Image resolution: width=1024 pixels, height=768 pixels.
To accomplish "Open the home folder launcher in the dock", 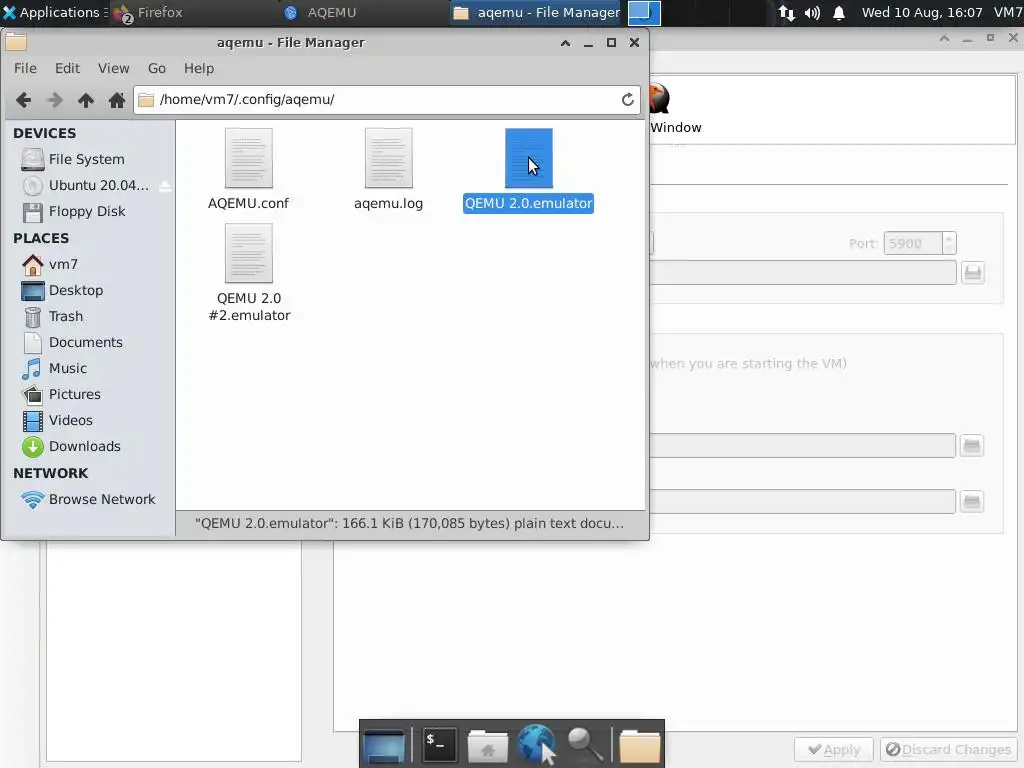I will tap(488, 745).
